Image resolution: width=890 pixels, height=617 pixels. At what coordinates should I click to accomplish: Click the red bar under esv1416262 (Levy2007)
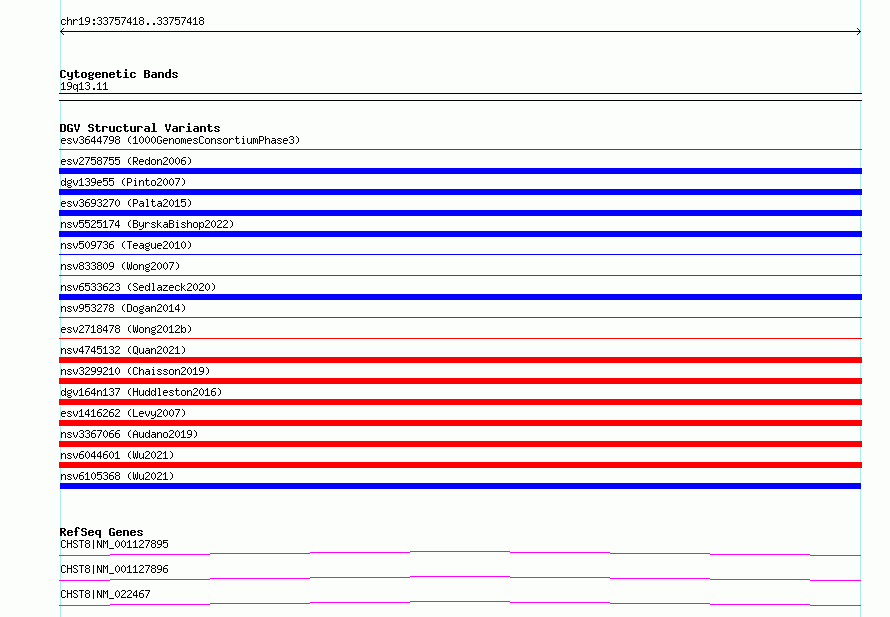tap(460, 423)
